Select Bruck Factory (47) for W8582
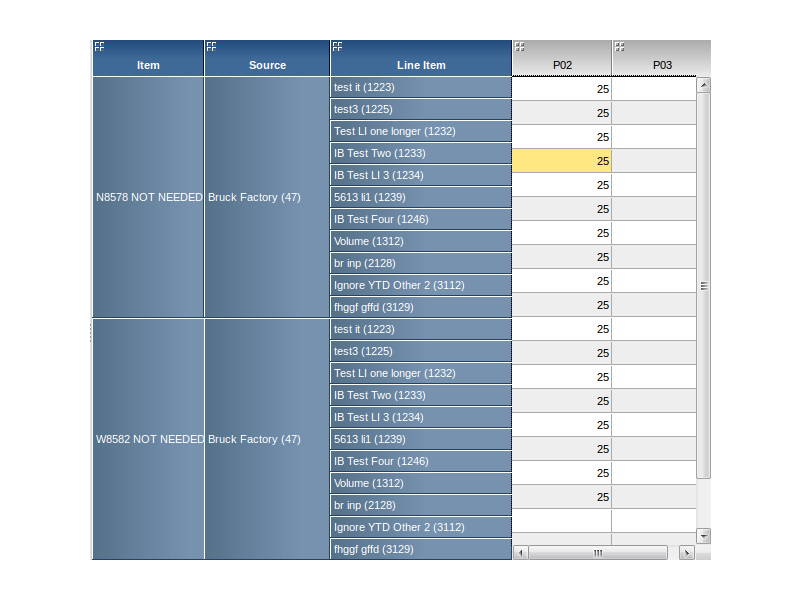 point(267,439)
